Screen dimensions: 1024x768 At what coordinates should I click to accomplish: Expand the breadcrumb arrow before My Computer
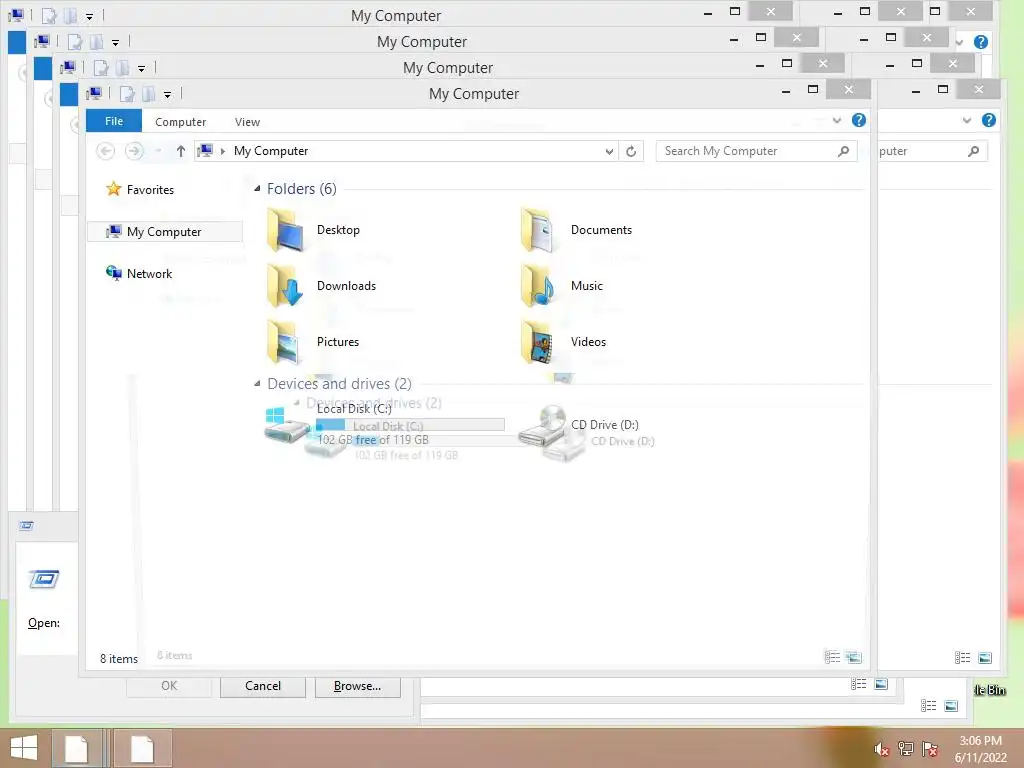click(x=223, y=152)
